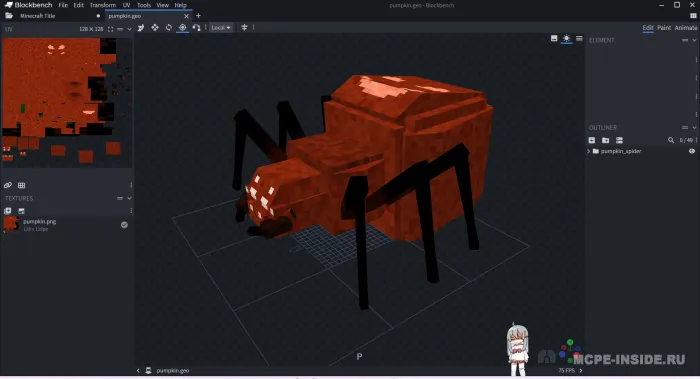Open UV toolbar more options
This screenshot has height=379, width=700.
pyautogui.click(x=131, y=185)
